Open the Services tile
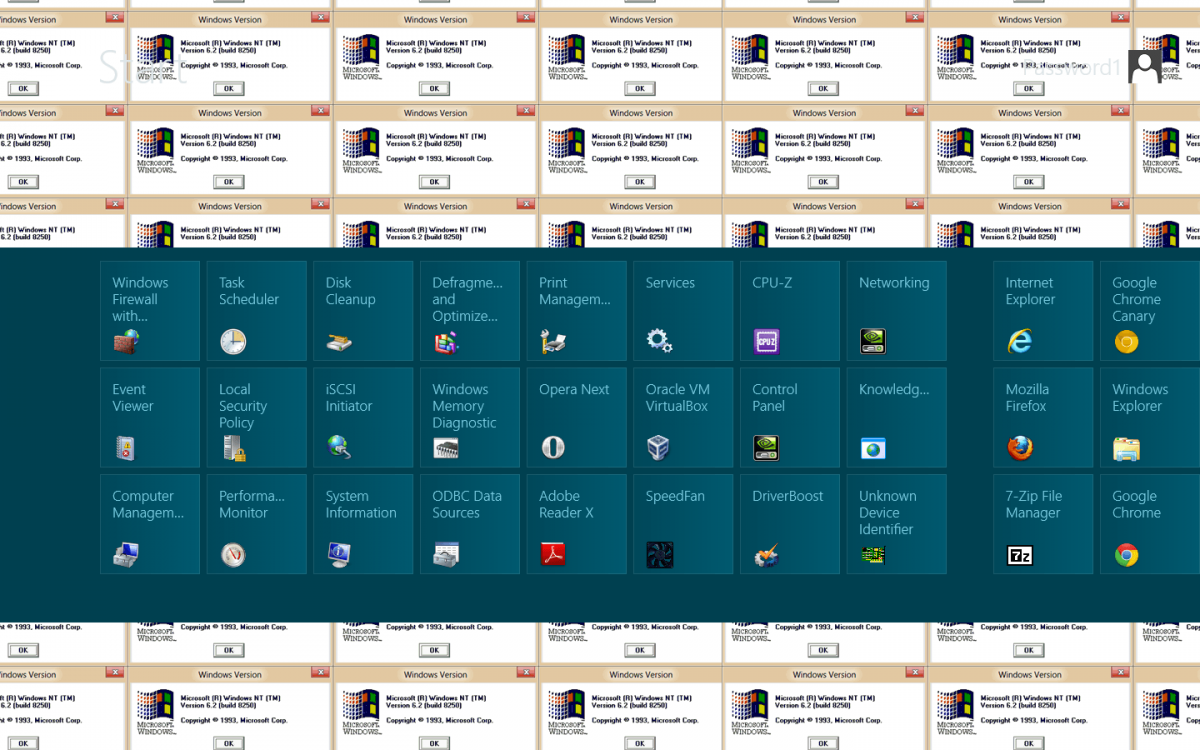 683,311
